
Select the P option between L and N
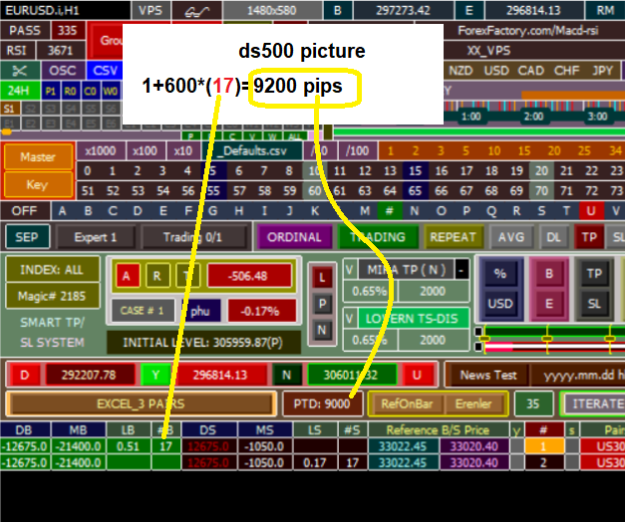tap(322, 304)
